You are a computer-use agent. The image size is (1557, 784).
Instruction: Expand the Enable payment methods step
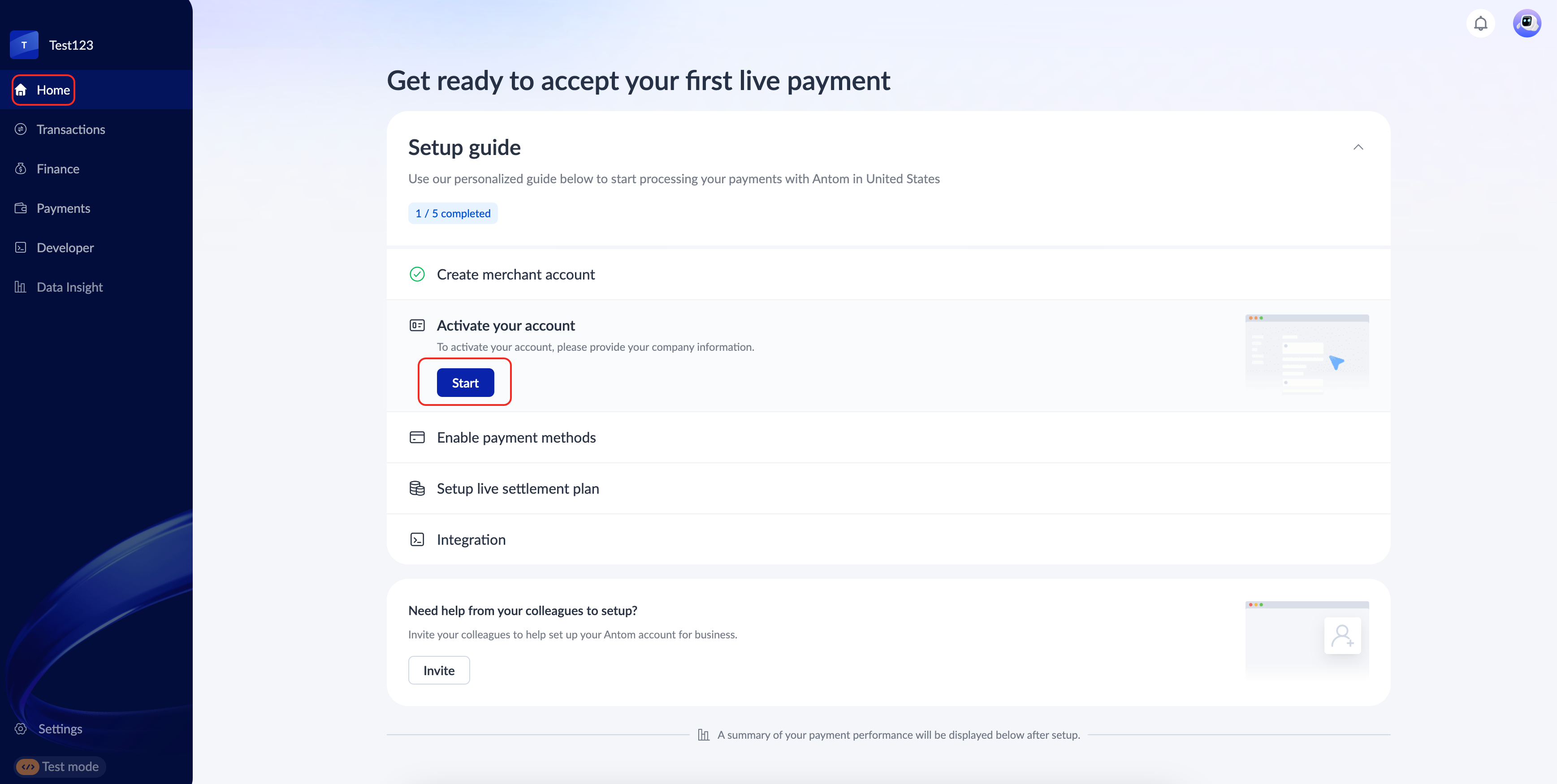(516, 437)
